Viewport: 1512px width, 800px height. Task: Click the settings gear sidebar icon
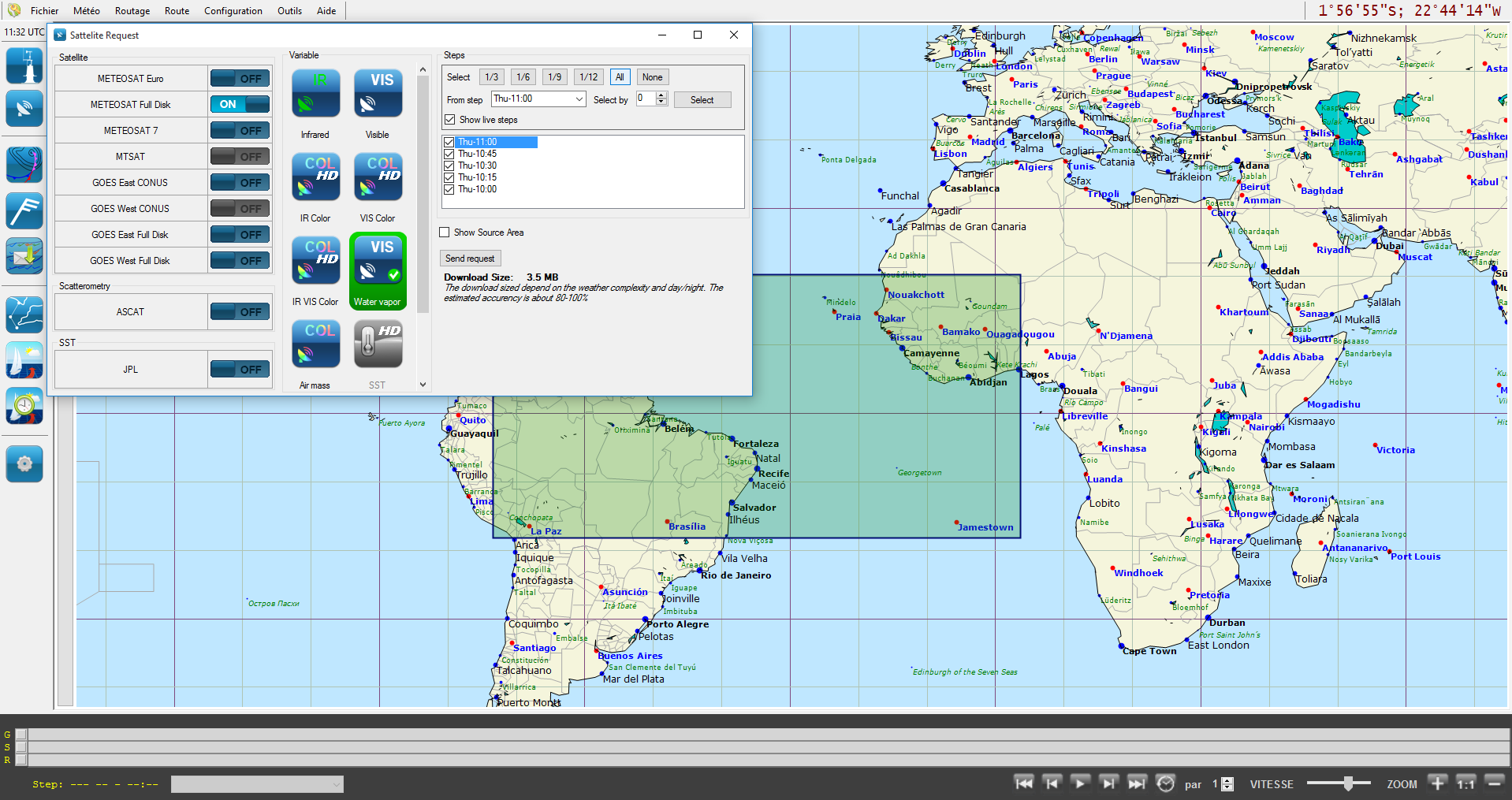click(x=24, y=463)
